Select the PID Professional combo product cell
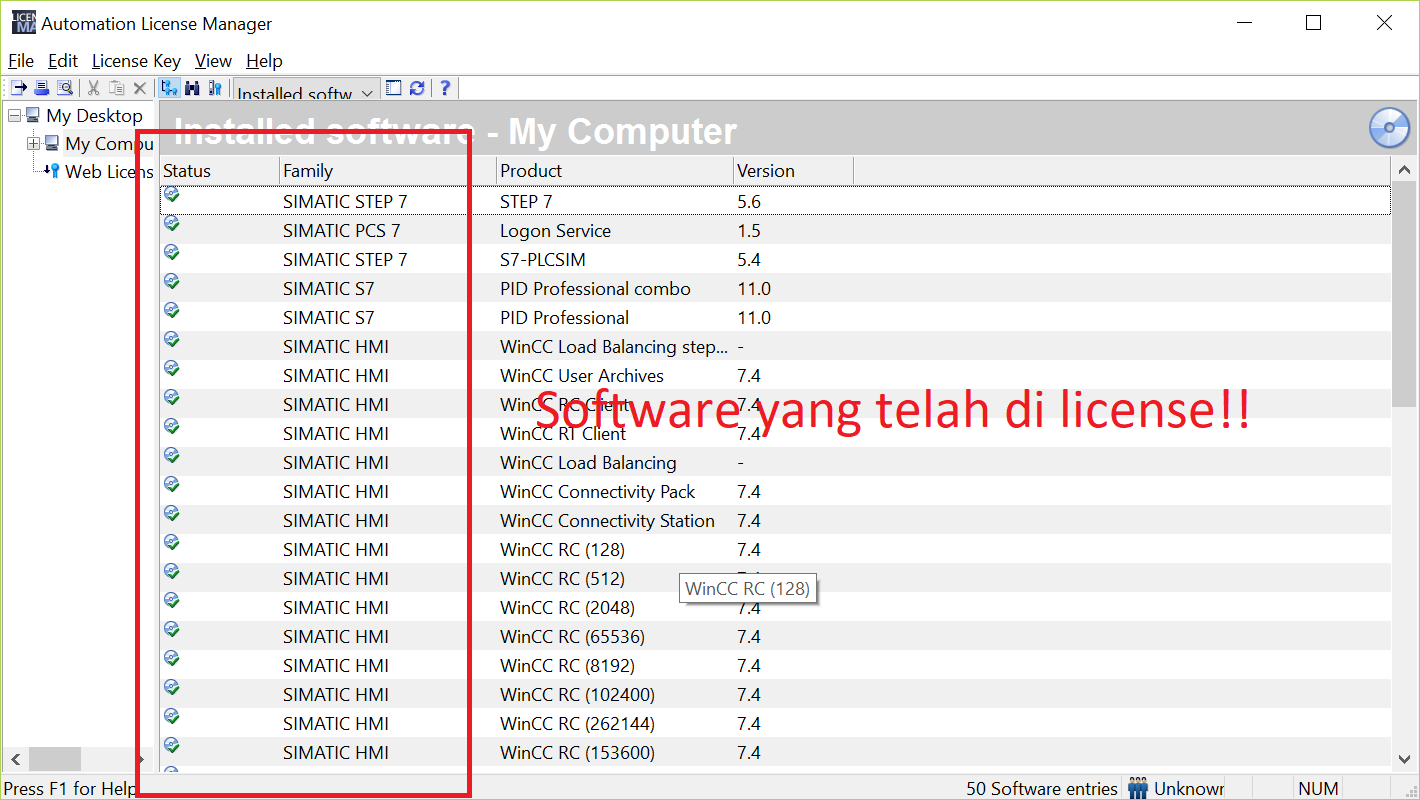Viewport: 1420px width, 800px height. tap(595, 288)
